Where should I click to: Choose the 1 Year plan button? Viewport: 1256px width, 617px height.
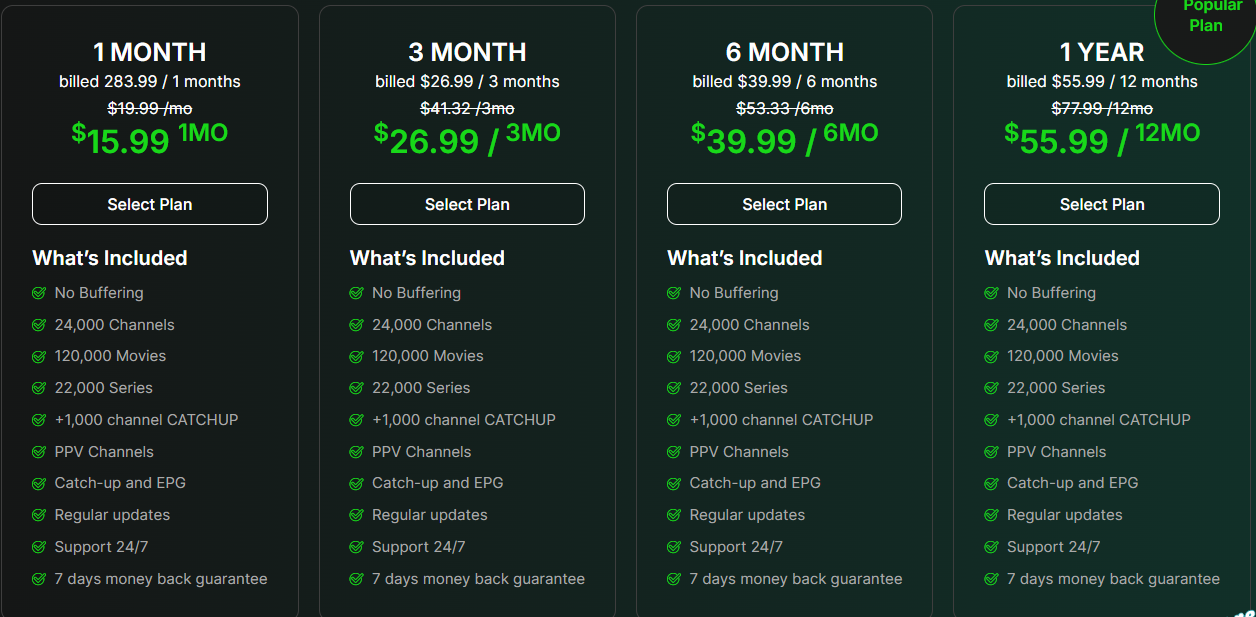coord(1102,204)
